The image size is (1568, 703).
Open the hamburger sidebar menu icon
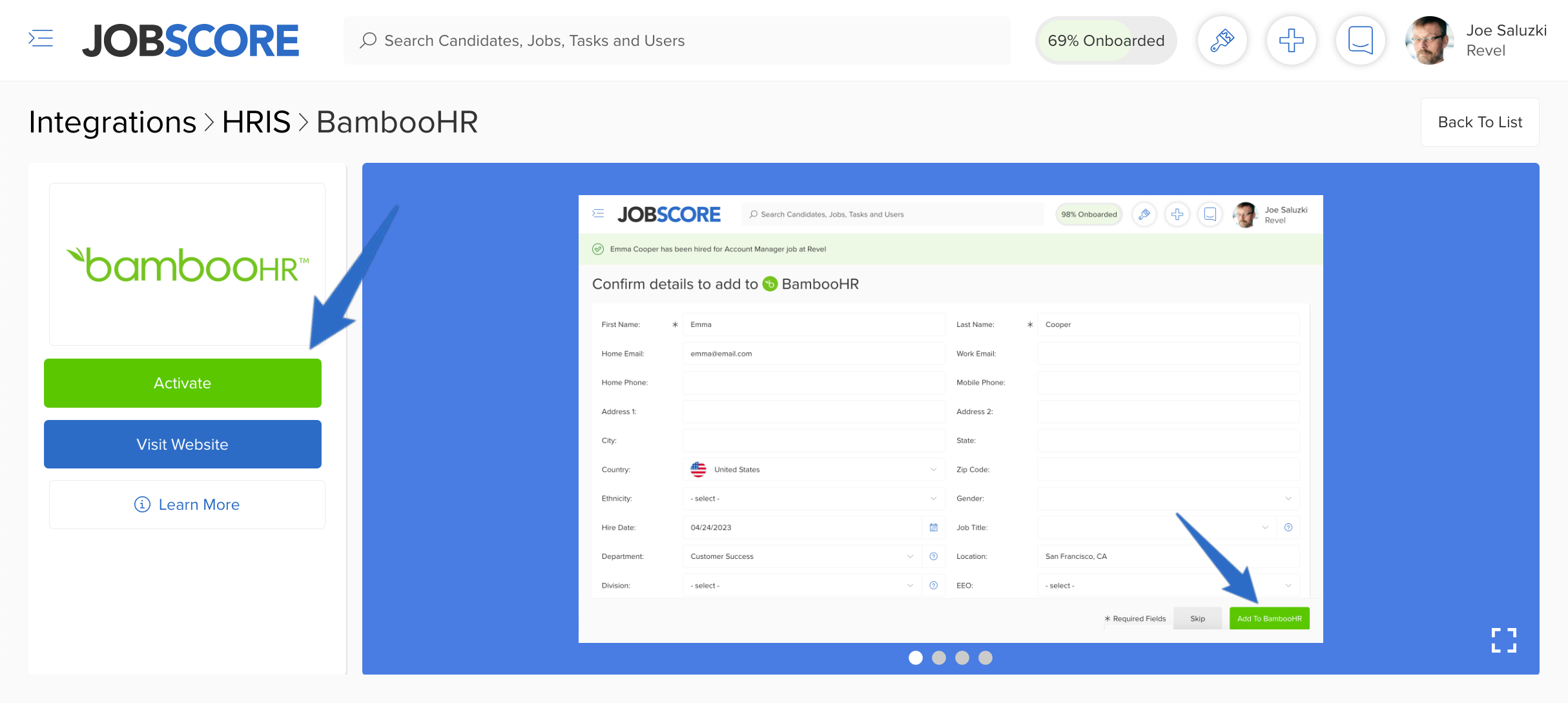click(x=41, y=39)
